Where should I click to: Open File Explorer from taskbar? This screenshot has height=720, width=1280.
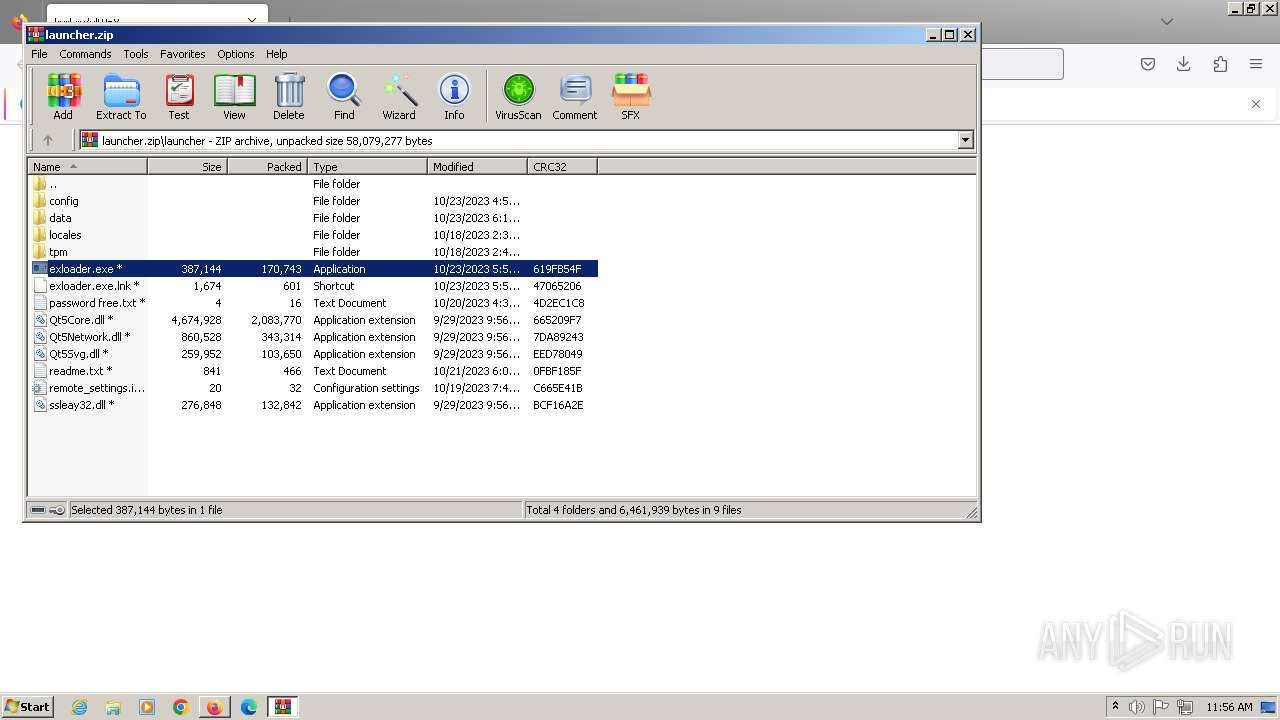pyautogui.click(x=113, y=707)
